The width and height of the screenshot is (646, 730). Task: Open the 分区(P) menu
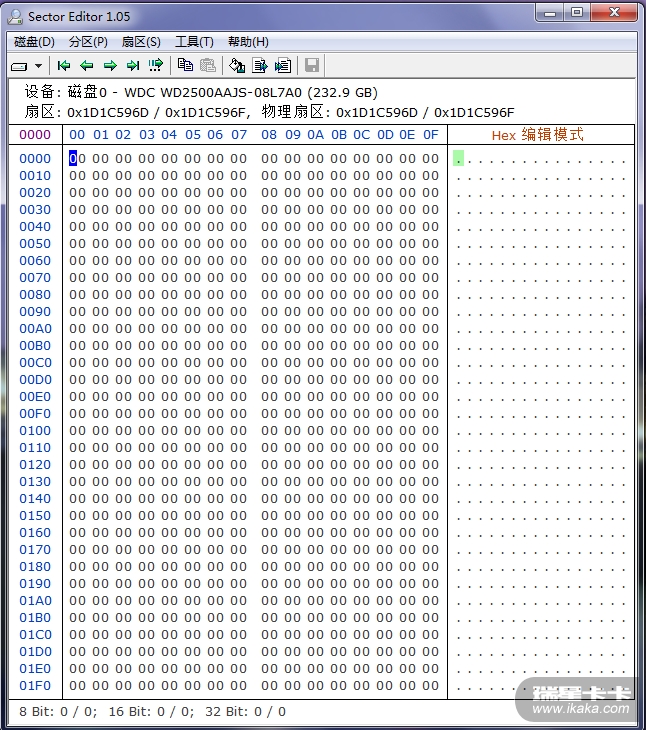[x=88, y=42]
